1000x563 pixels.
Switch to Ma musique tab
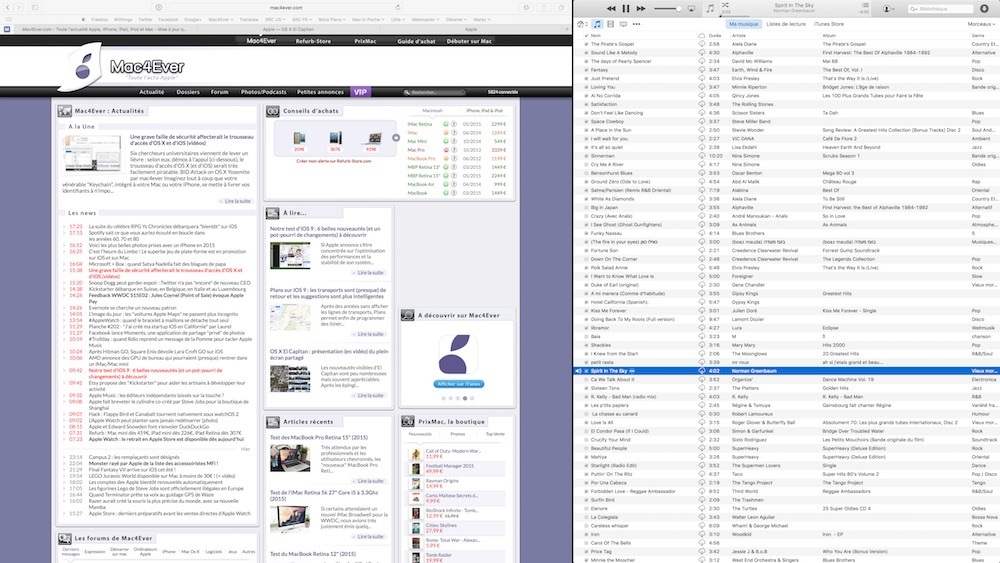[x=744, y=24]
